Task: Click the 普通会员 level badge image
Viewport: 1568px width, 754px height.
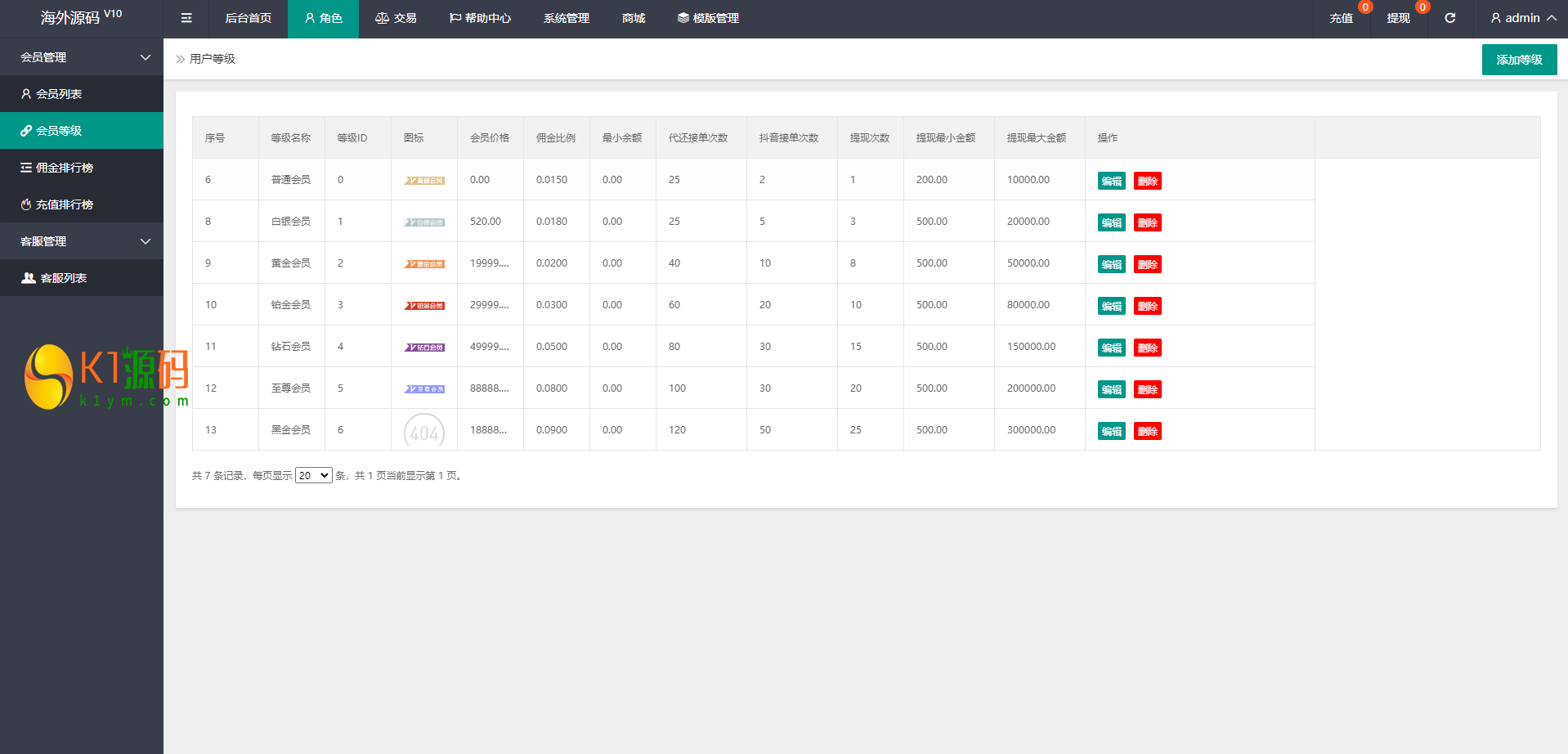Action: coord(424,181)
